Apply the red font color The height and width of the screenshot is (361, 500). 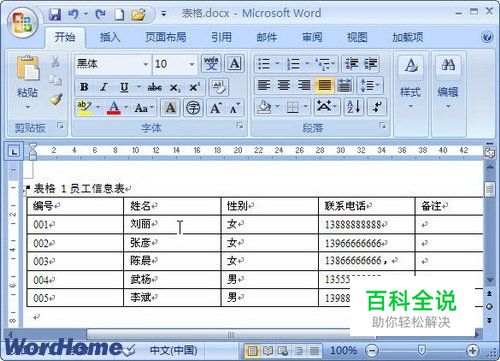pyautogui.click(x=114, y=108)
